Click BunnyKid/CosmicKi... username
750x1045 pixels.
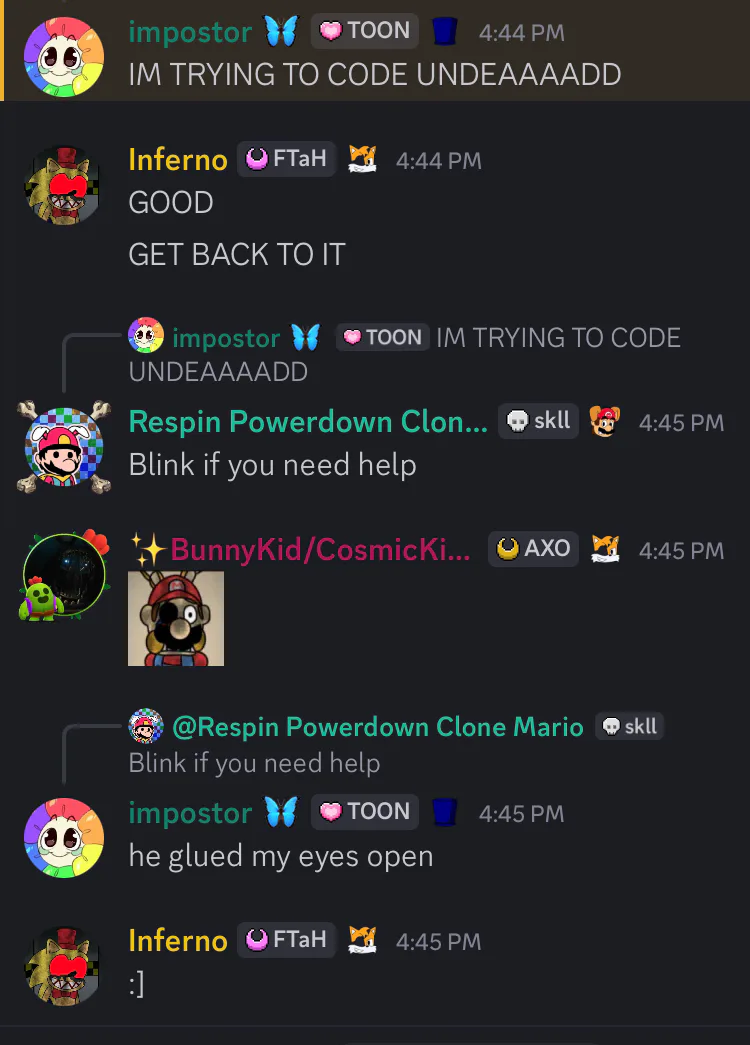[x=321, y=550]
